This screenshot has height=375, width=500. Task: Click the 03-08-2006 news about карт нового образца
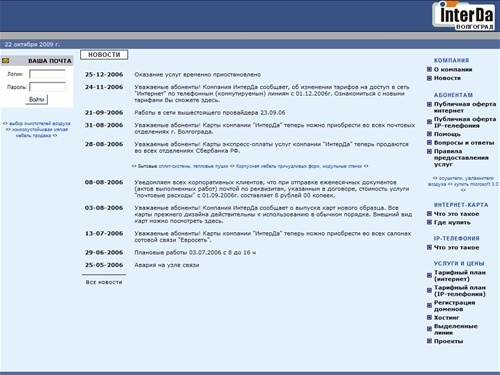(273, 214)
